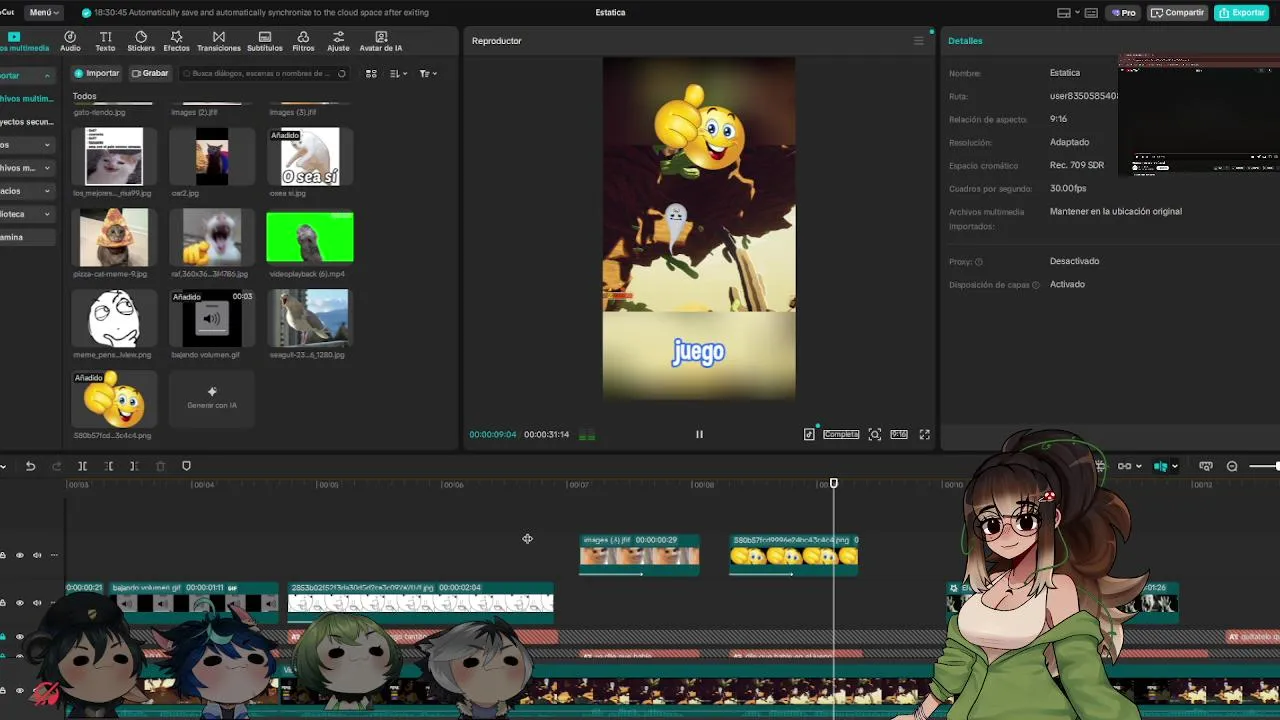The image size is (1280, 720).
Task: Delete left of playhead trim tool
Action: point(108,466)
